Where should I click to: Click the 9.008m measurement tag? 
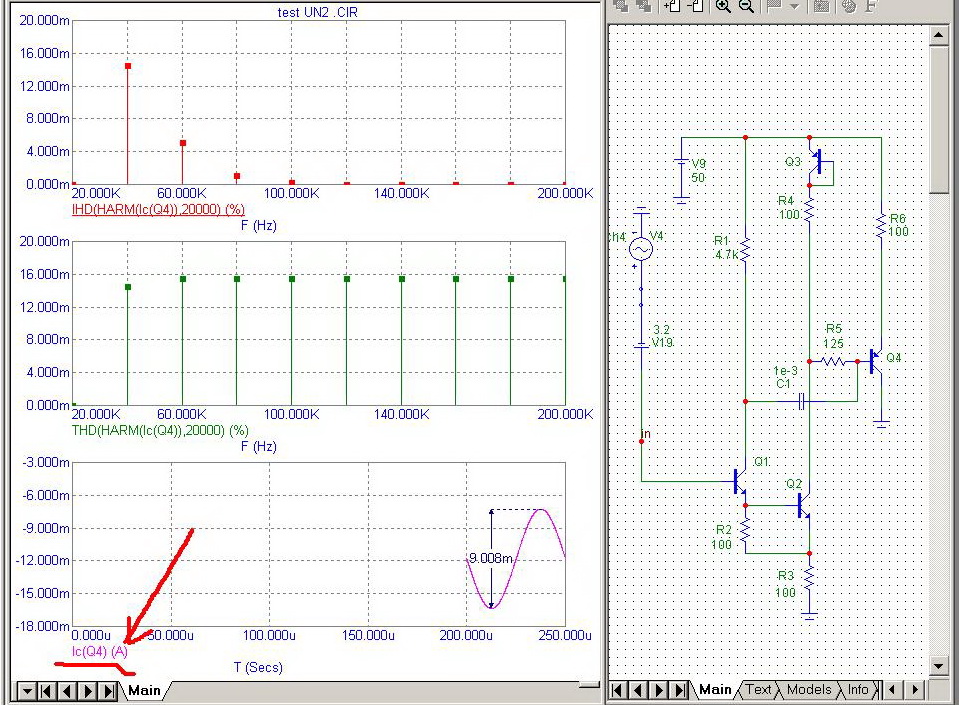491,558
